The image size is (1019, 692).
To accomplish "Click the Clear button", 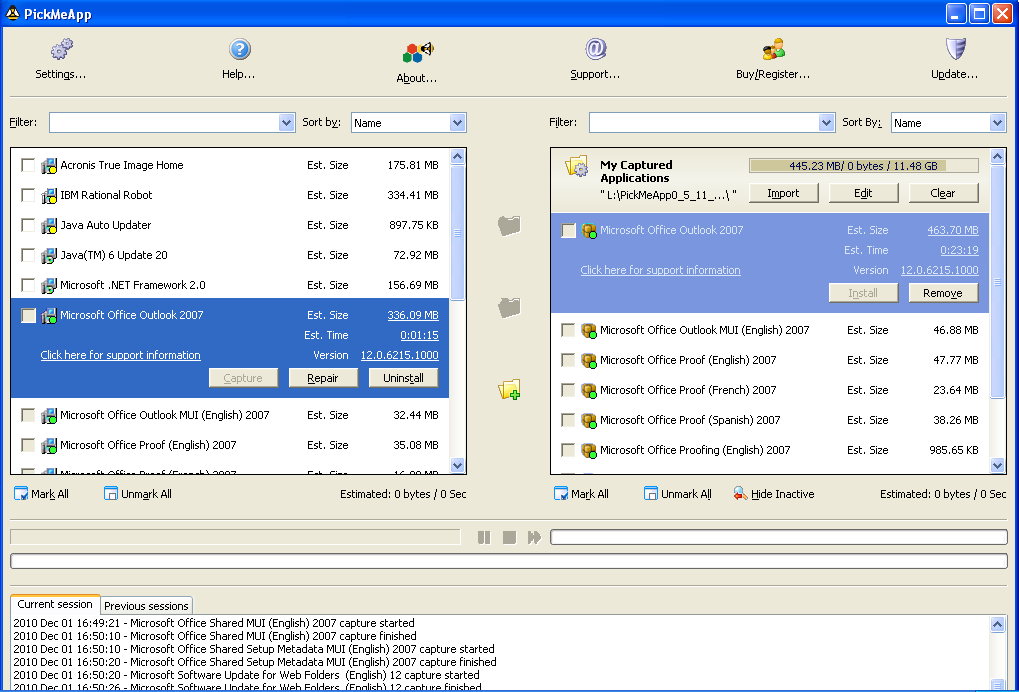I will pyautogui.click(x=944, y=193).
